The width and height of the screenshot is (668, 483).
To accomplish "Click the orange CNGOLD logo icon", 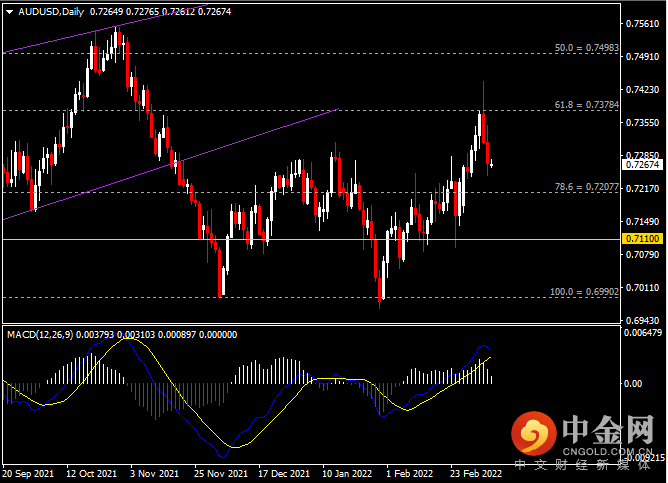I will tap(530, 436).
